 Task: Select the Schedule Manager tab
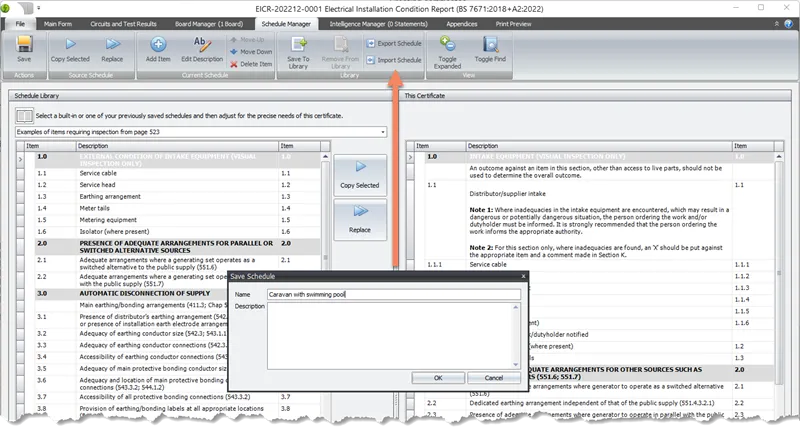pos(286,23)
